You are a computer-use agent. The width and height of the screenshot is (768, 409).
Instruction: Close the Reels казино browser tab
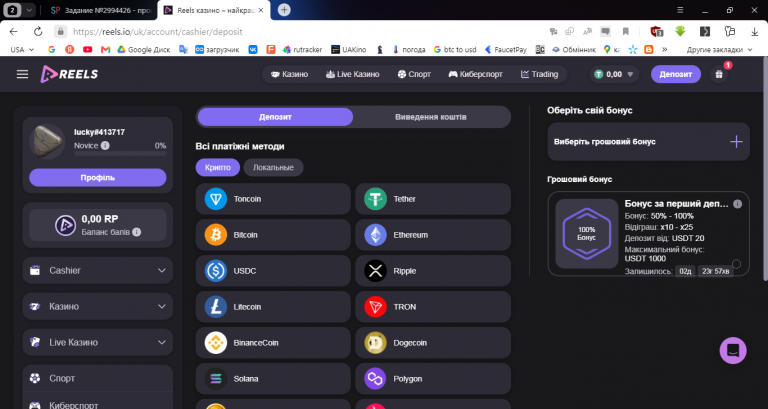(261, 10)
